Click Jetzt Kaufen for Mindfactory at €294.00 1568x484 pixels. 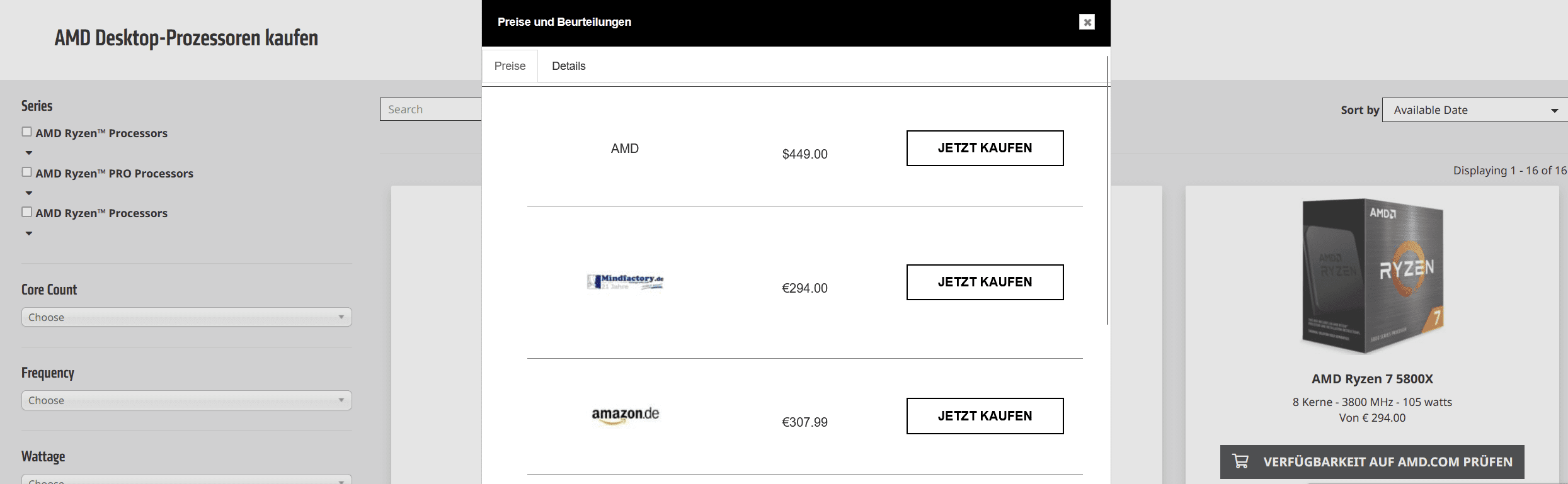point(985,282)
